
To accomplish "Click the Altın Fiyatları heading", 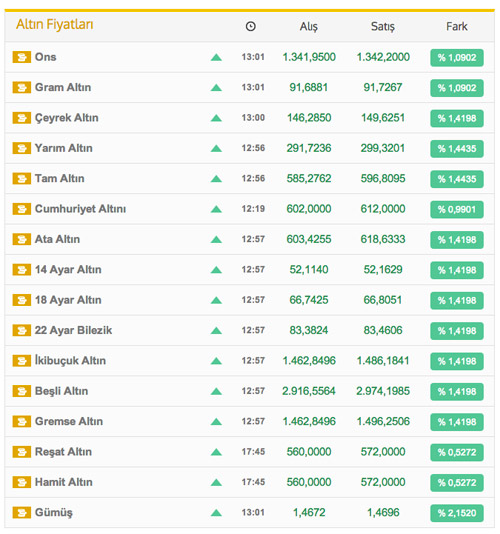I will tap(55, 25).
